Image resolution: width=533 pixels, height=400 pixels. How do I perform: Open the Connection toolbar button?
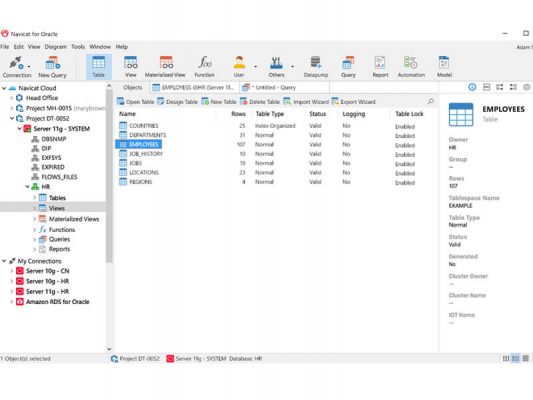coord(16,67)
